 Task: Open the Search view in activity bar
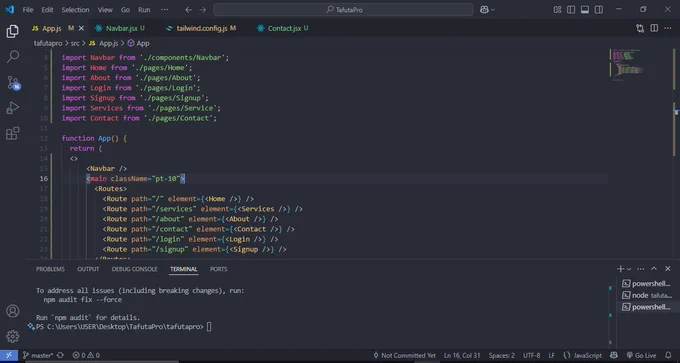tap(13, 56)
